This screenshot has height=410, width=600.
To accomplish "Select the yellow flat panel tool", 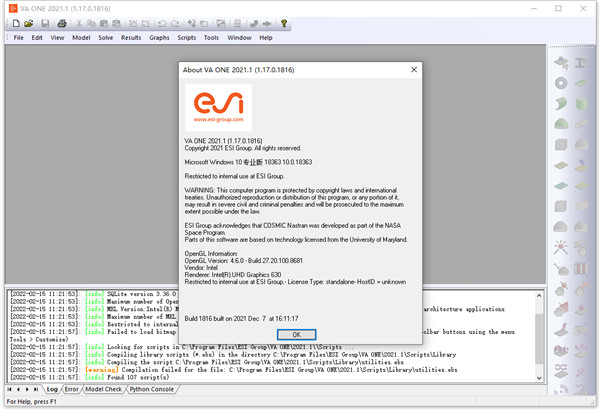I will (561, 165).
